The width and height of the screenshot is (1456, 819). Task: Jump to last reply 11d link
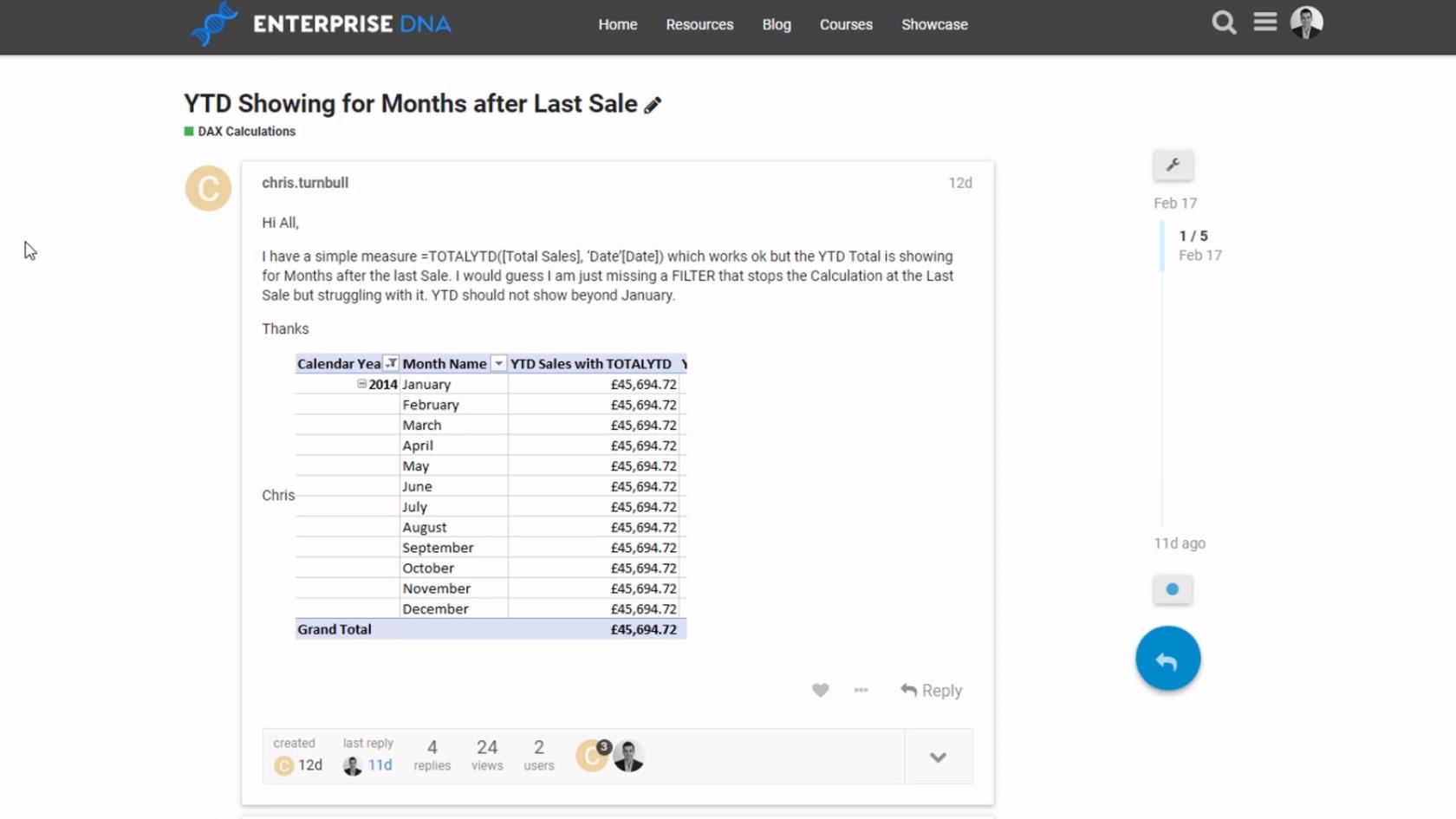pos(380,765)
